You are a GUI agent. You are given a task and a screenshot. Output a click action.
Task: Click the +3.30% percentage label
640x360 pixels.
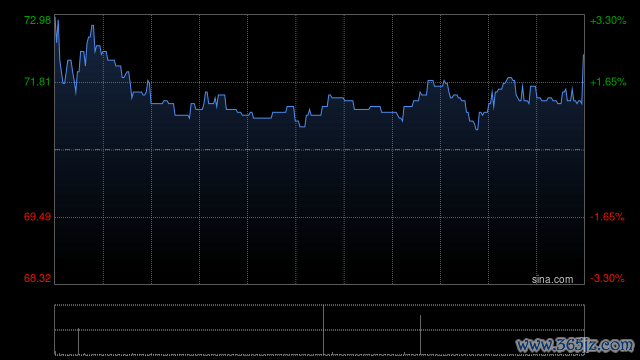pos(608,20)
